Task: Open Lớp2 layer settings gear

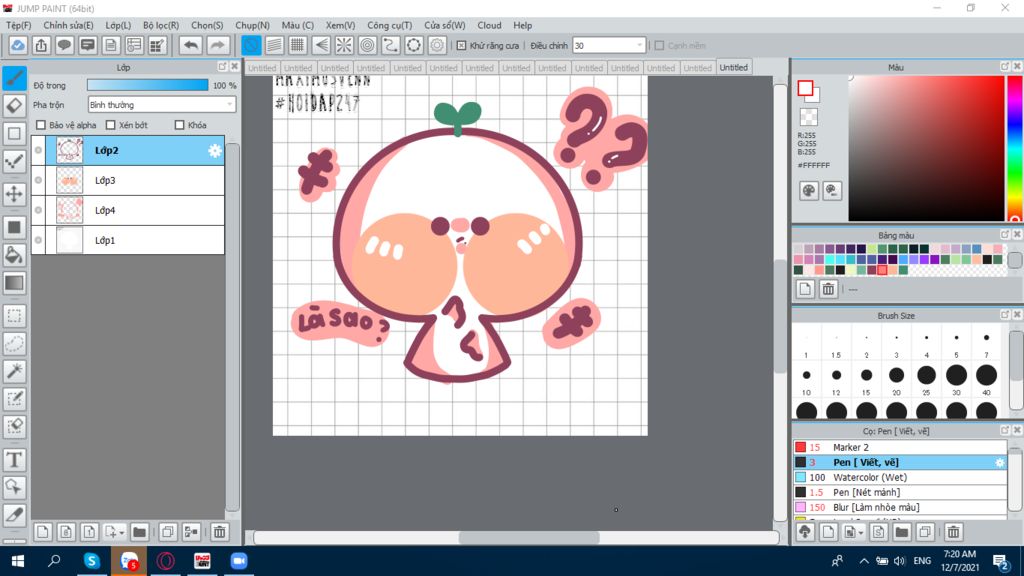Action: [x=215, y=151]
